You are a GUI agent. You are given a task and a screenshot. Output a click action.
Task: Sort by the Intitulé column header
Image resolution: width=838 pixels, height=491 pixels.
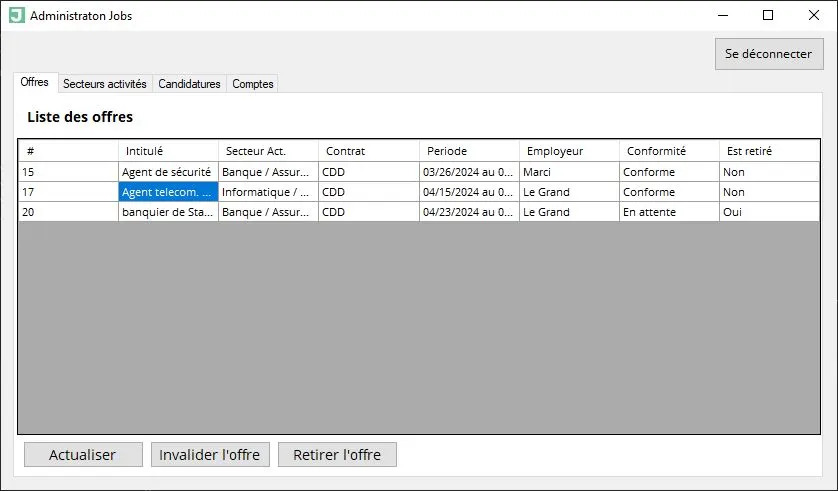click(x=168, y=151)
